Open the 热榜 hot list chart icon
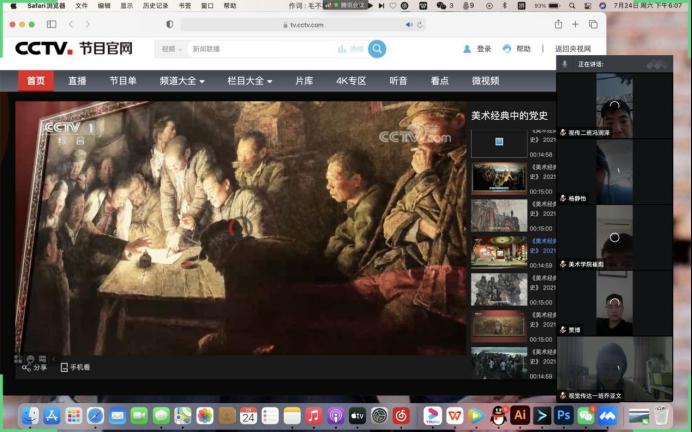The image size is (692, 432). pos(342,49)
